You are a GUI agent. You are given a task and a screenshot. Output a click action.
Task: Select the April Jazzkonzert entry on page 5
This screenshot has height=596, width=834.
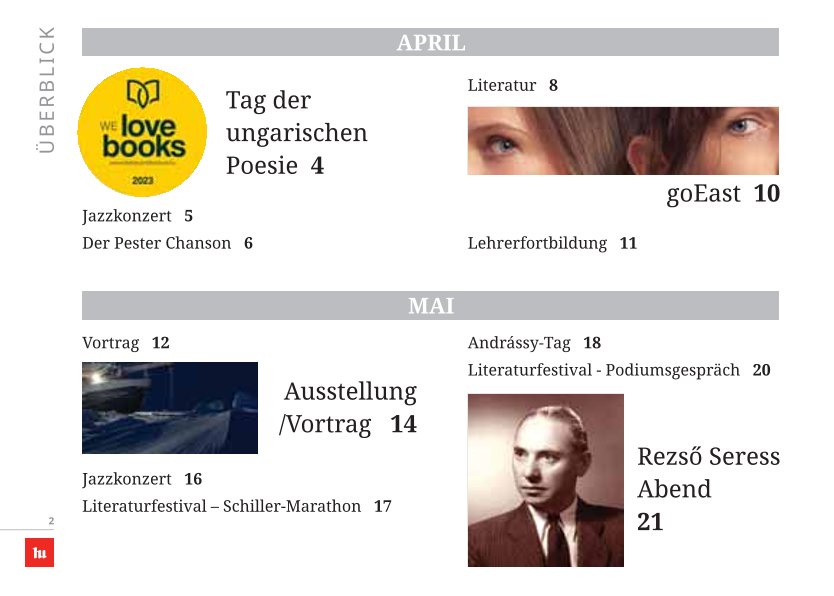(x=137, y=216)
